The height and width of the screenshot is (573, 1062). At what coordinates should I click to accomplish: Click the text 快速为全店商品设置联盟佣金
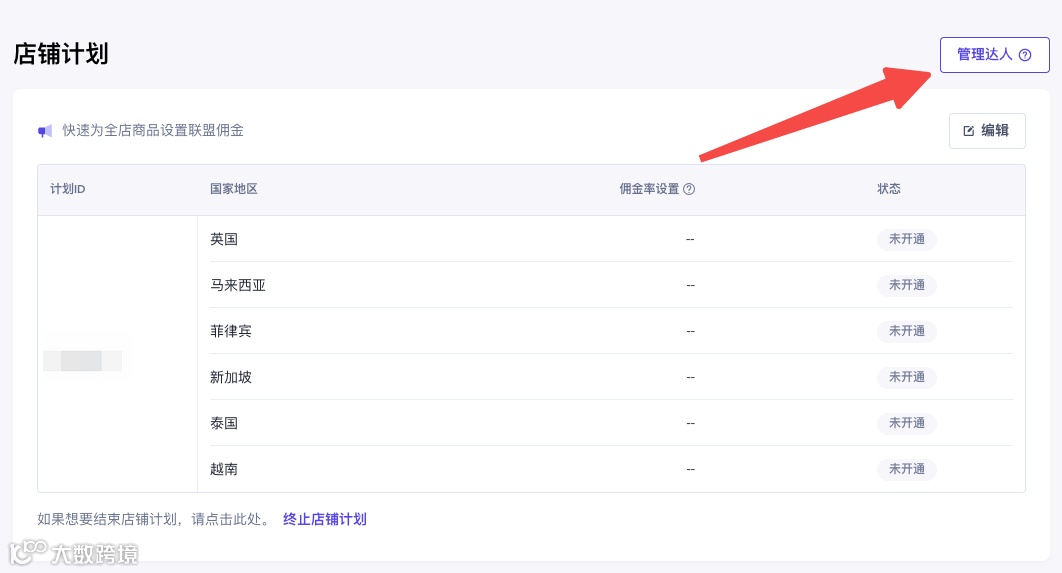[153, 131]
